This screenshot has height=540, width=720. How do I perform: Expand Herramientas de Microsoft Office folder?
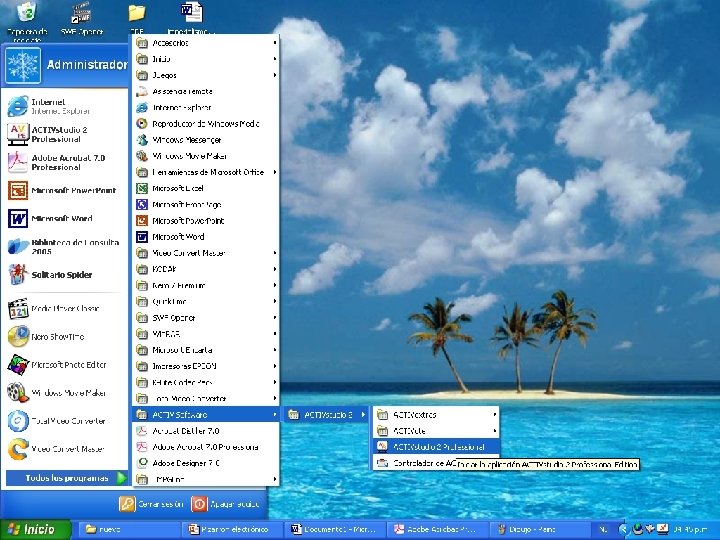click(206, 172)
